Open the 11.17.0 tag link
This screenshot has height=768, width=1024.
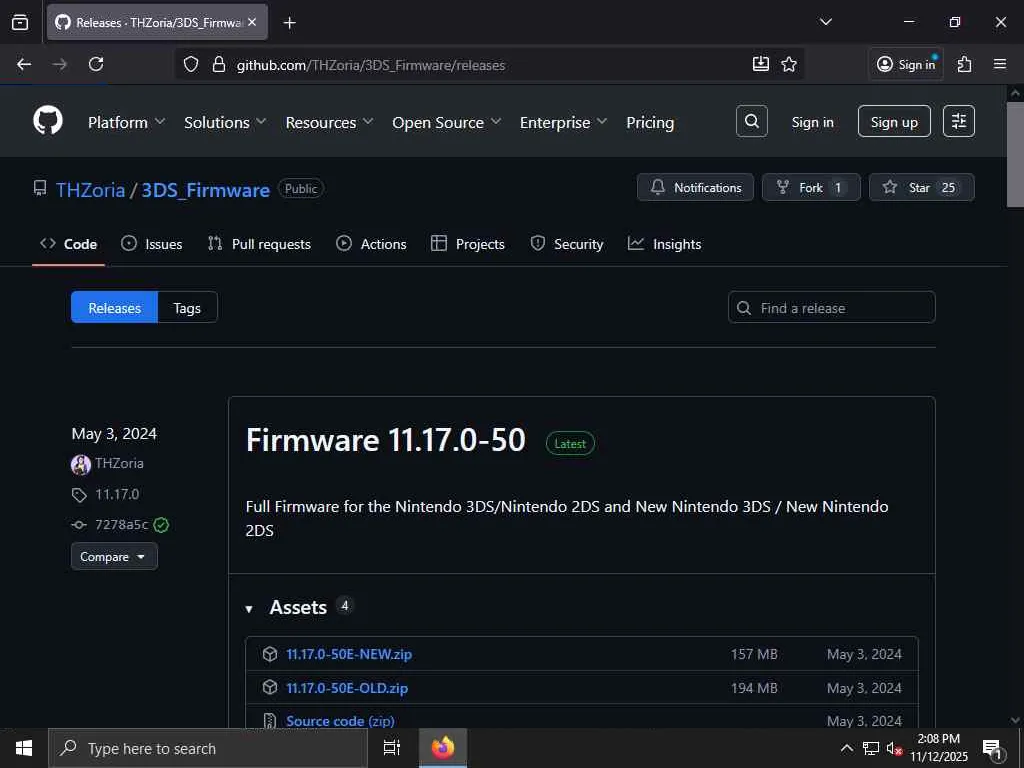coord(117,494)
